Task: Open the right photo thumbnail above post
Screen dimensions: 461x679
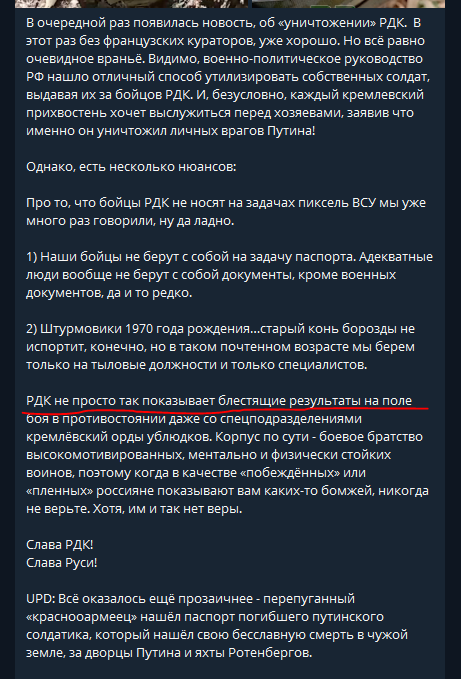Action: (x=348, y=3)
